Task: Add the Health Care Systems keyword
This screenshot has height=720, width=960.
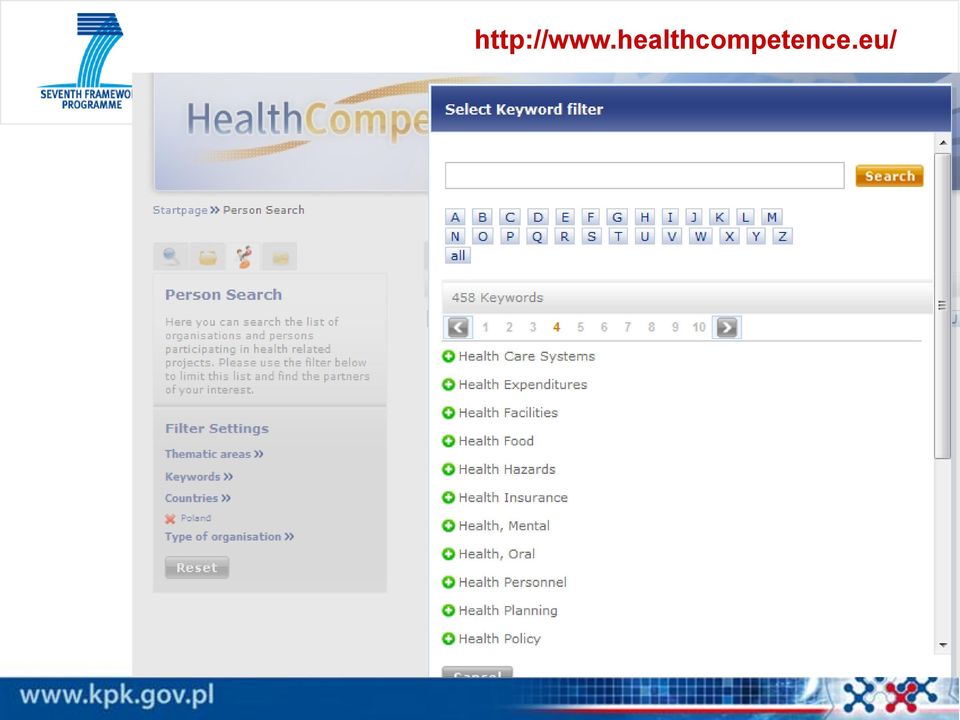Action: pos(448,356)
